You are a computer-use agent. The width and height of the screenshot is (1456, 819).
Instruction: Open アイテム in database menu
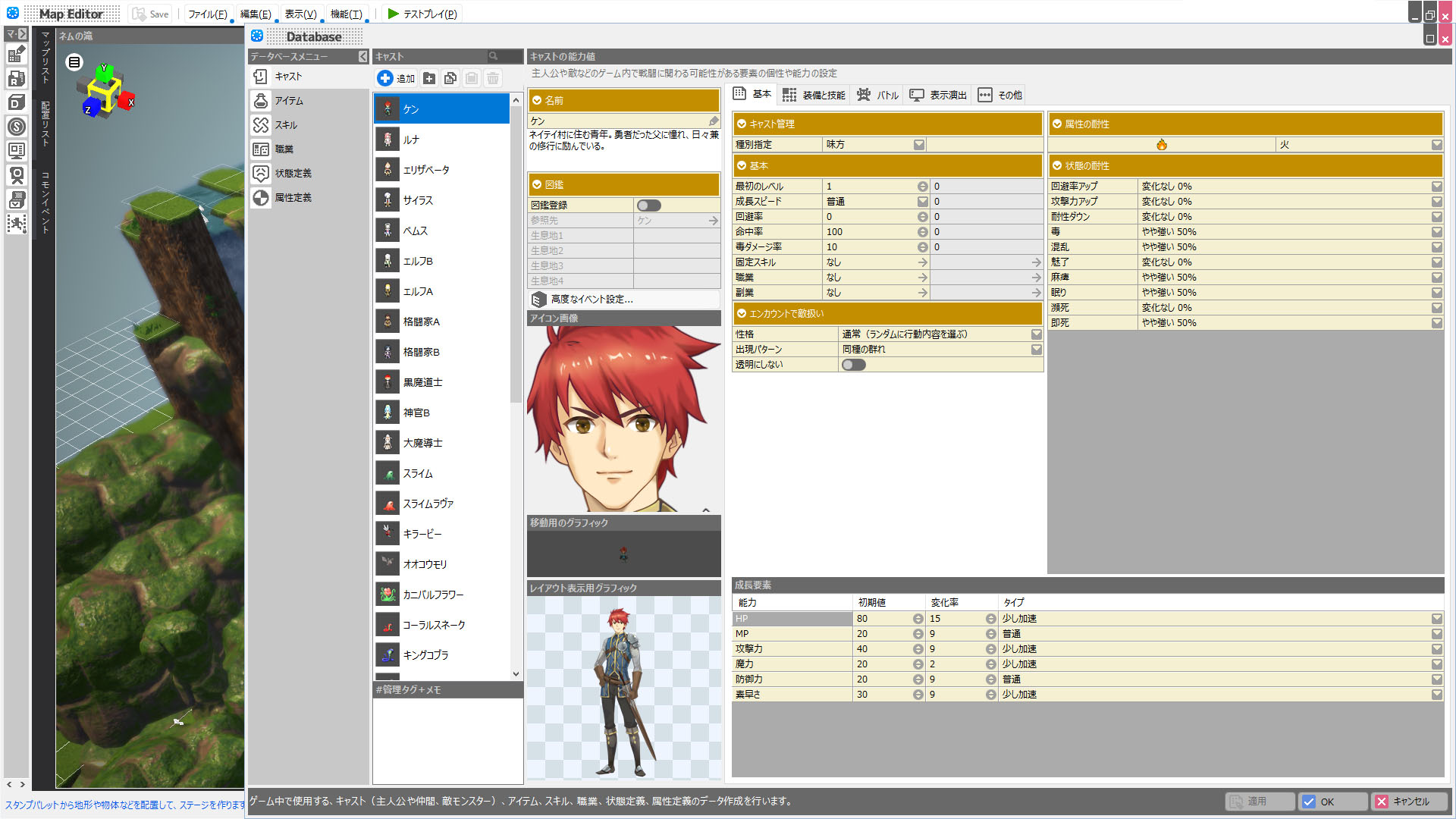point(288,101)
